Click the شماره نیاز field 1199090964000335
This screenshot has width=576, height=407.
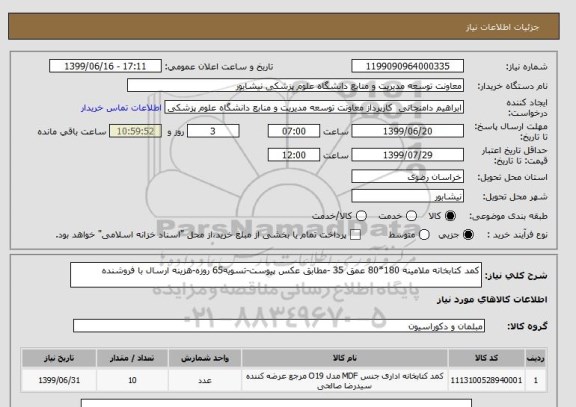click(x=407, y=66)
